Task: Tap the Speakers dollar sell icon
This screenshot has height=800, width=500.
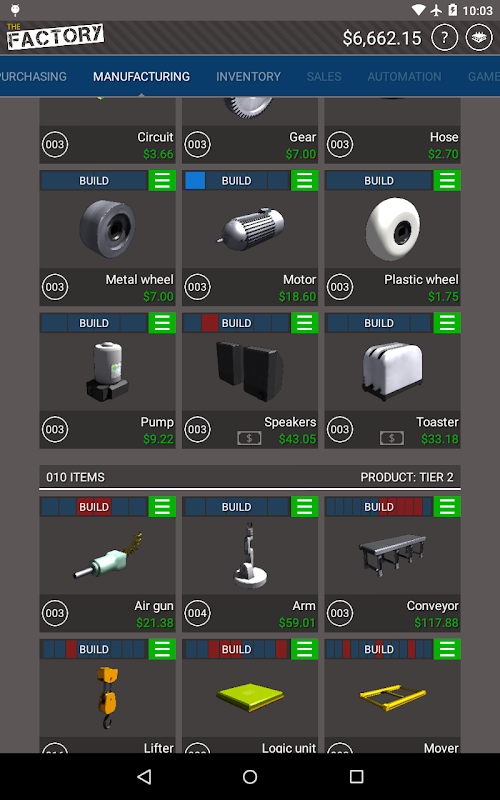Action: point(249,438)
